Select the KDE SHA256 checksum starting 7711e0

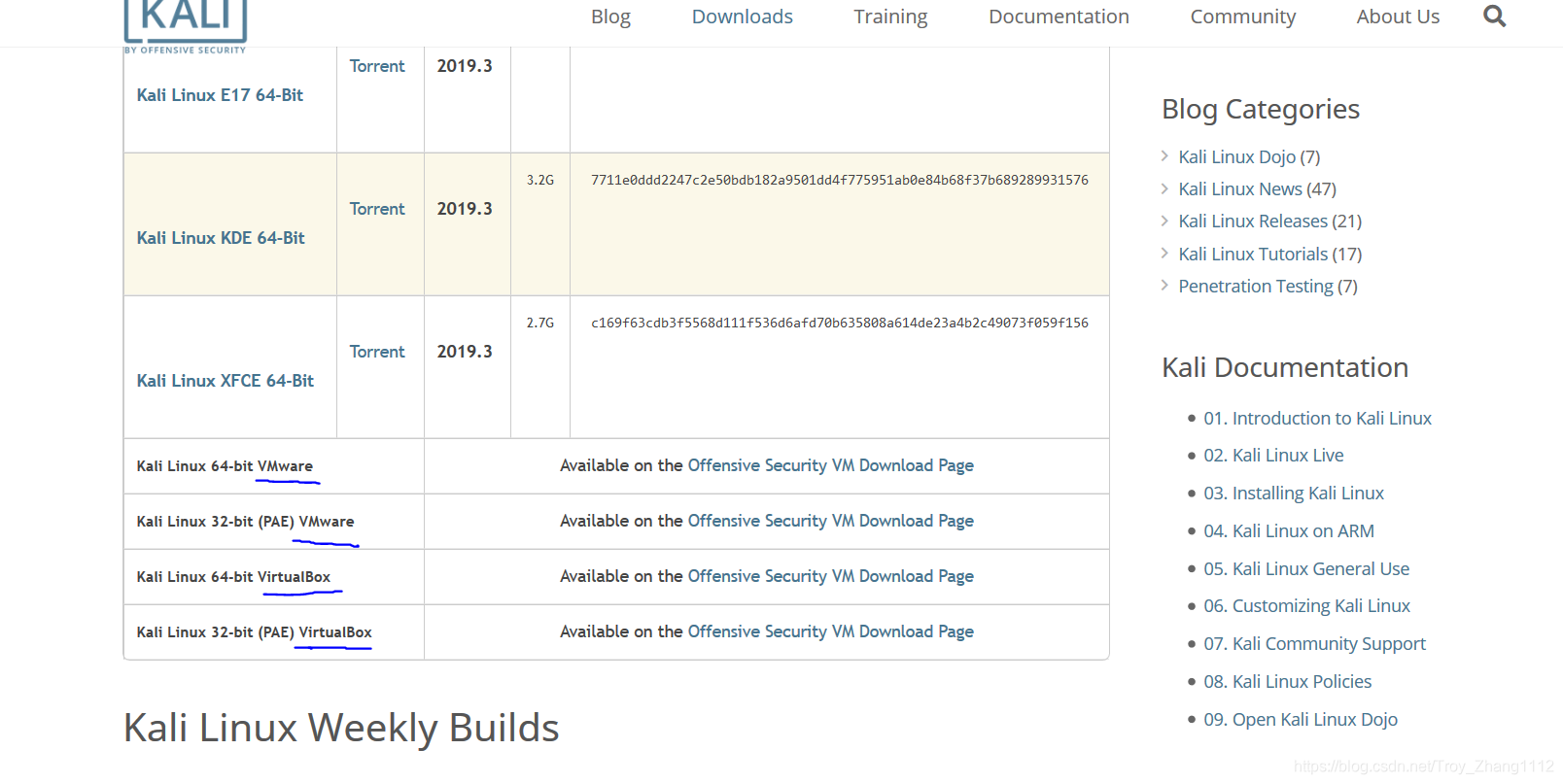tap(840, 180)
